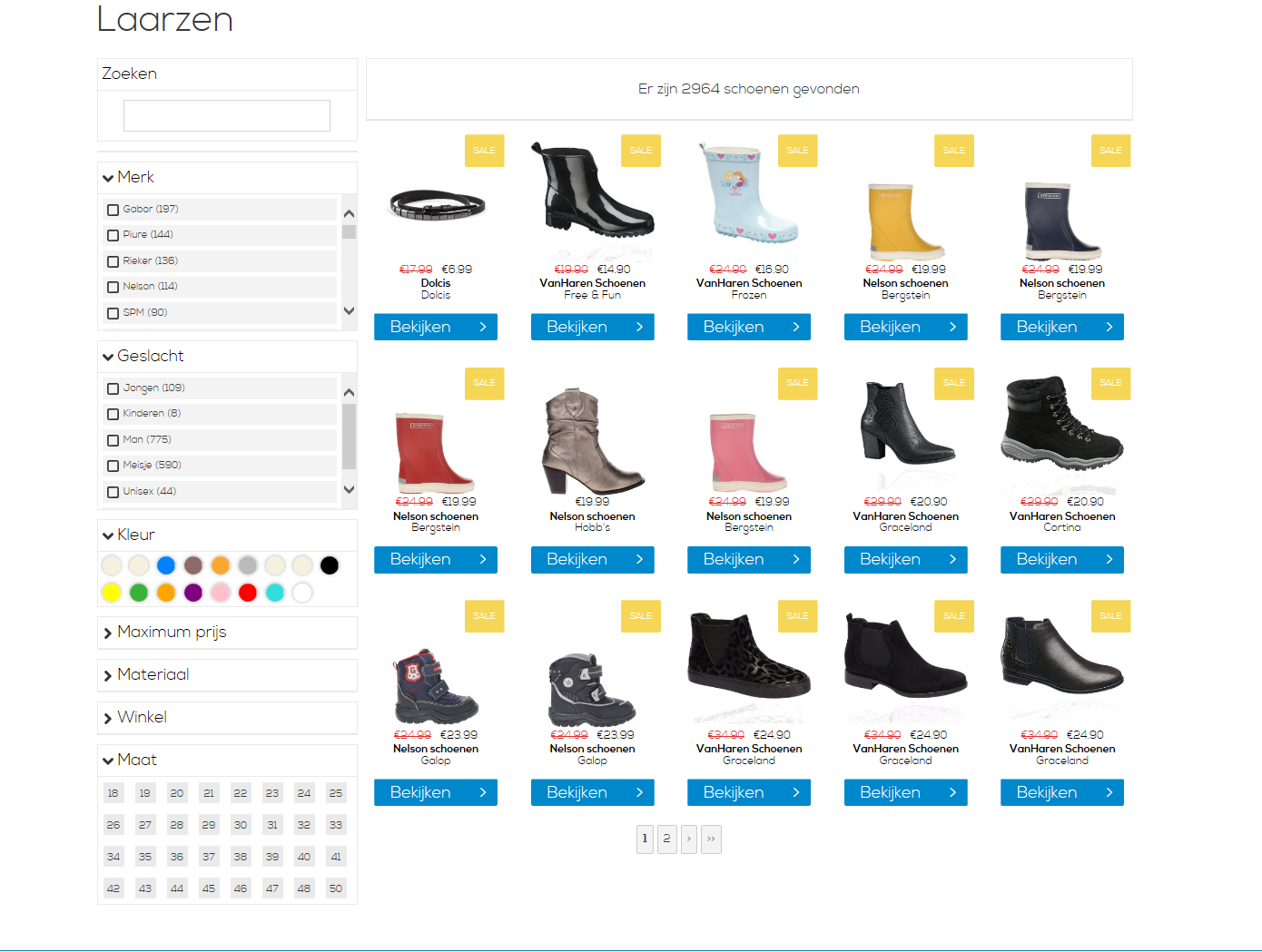Select the grey color swatch
This screenshot has width=1262, height=952.
tap(248, 565)
